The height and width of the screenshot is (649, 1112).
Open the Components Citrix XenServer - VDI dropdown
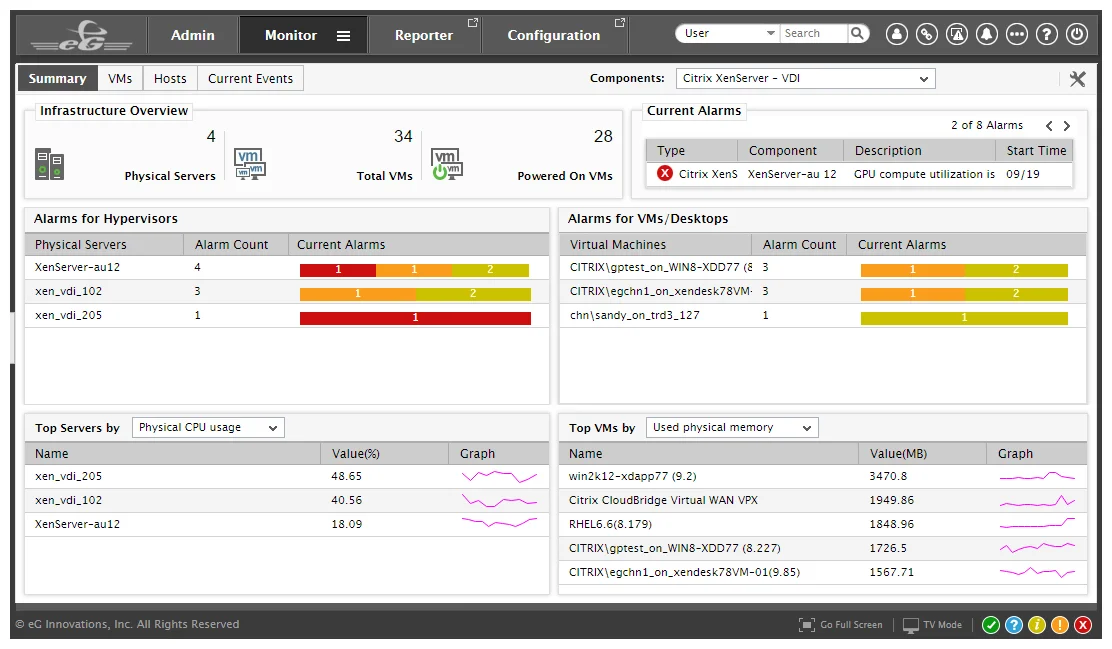[806, 79]
